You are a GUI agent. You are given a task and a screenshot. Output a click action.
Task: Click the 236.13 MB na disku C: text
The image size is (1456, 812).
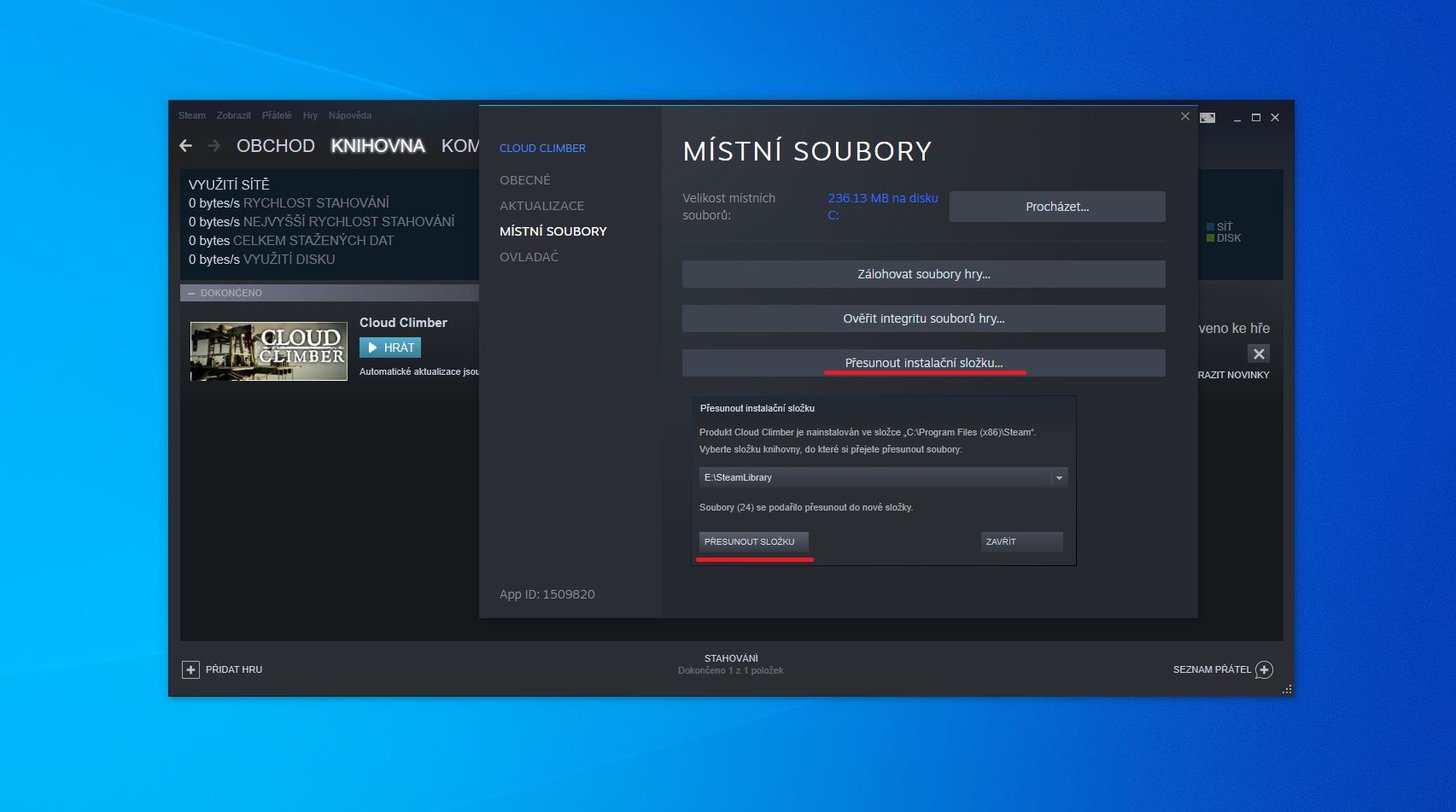point(883,207)
